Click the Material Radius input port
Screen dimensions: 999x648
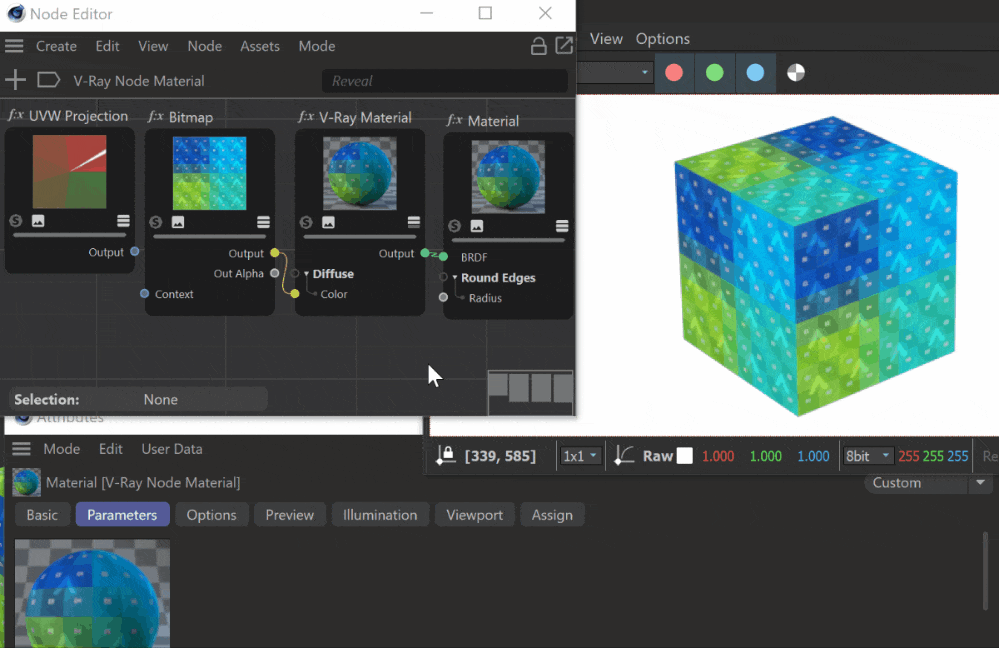[x=443, y=298]
